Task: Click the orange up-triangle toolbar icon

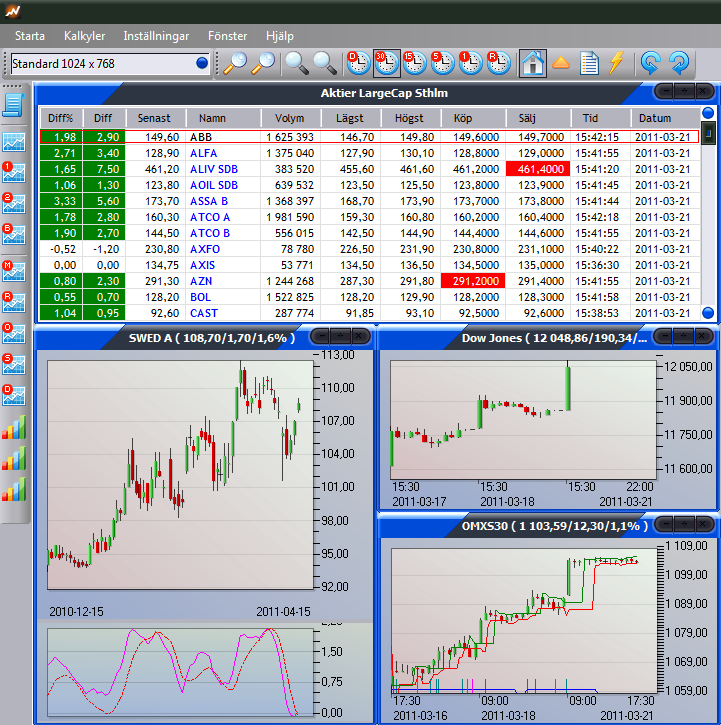Action: pos(561,63)
